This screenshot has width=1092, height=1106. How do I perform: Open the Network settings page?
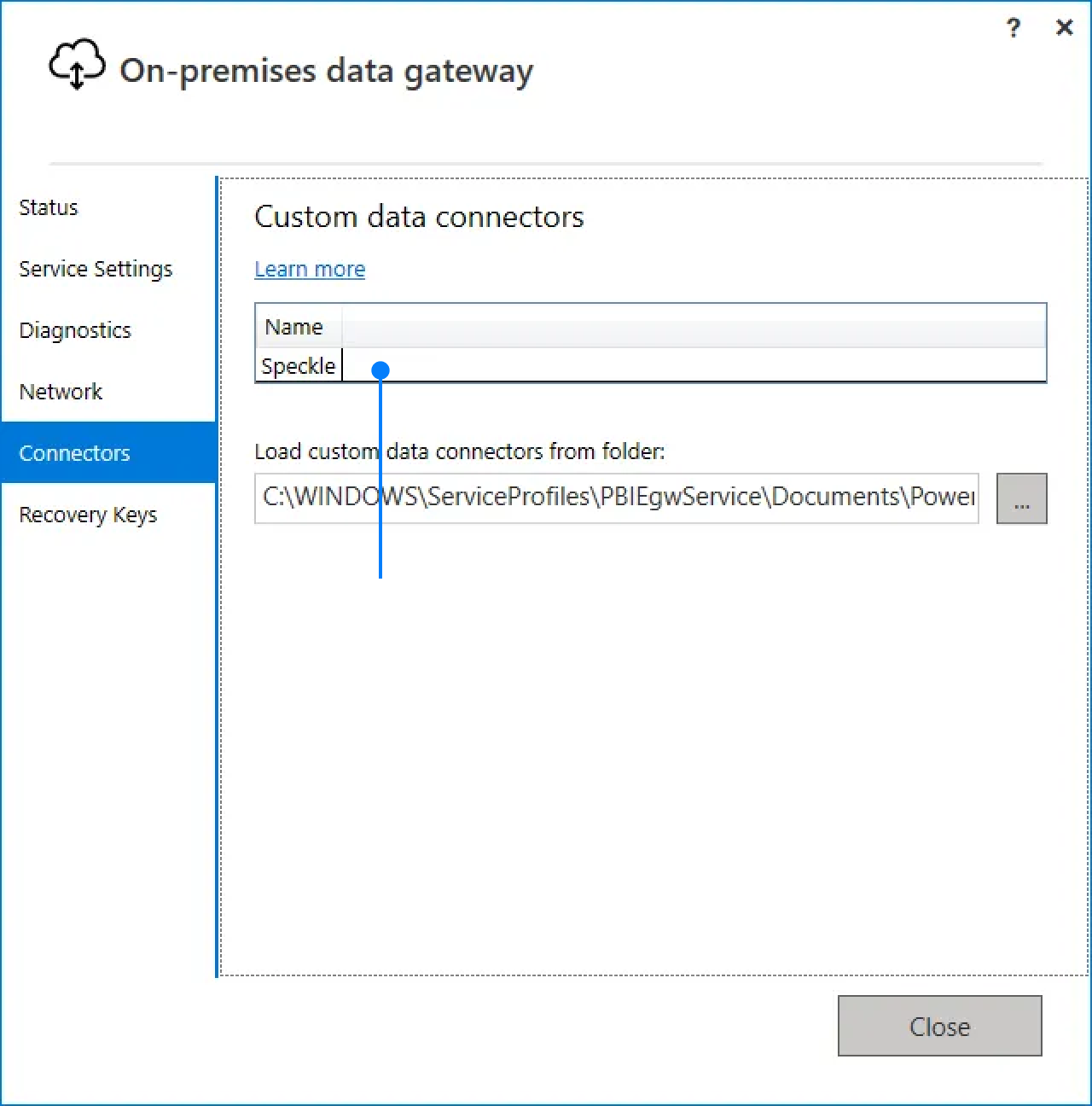61,392
